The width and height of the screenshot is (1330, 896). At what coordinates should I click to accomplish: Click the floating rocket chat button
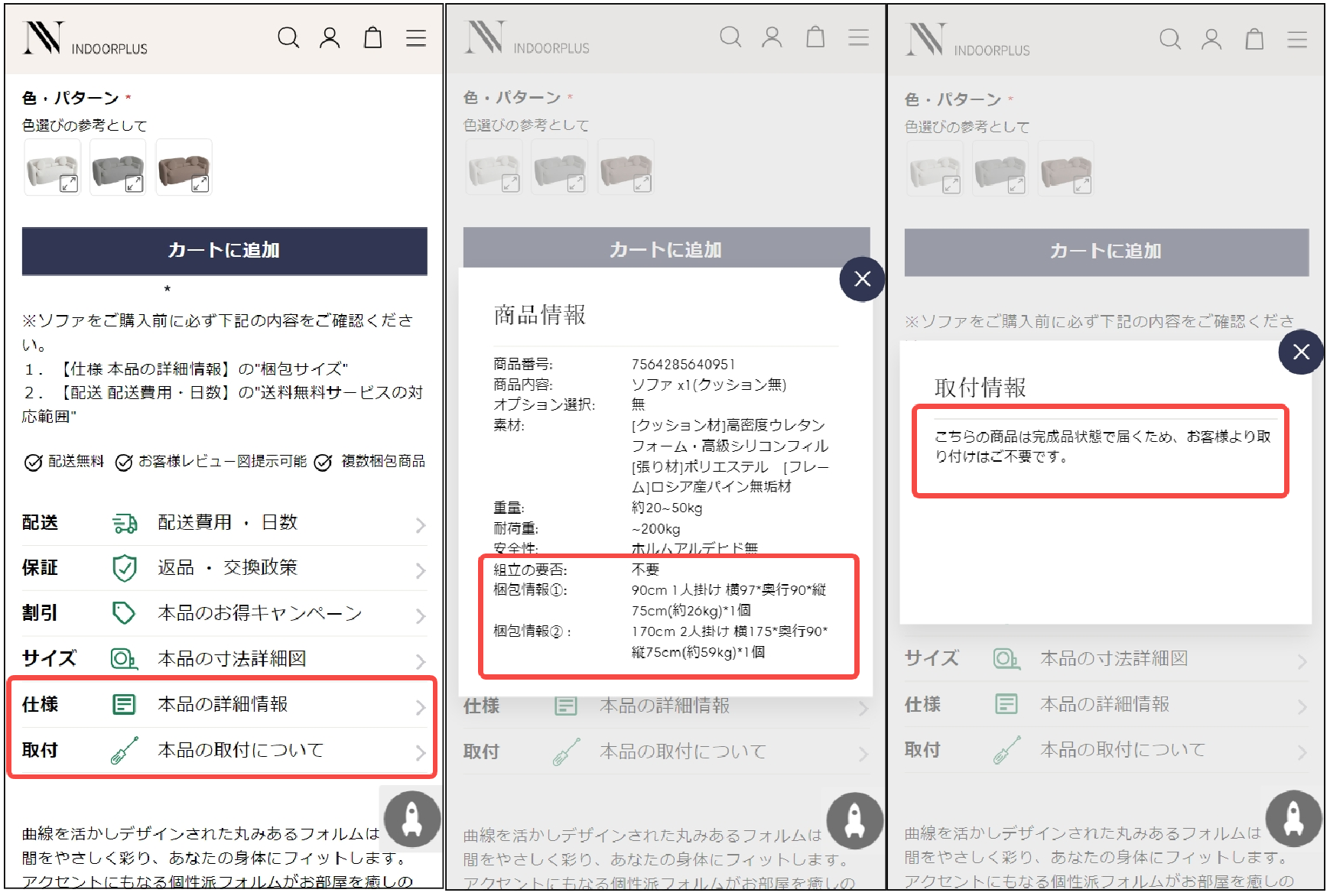(x=411, y=818)
